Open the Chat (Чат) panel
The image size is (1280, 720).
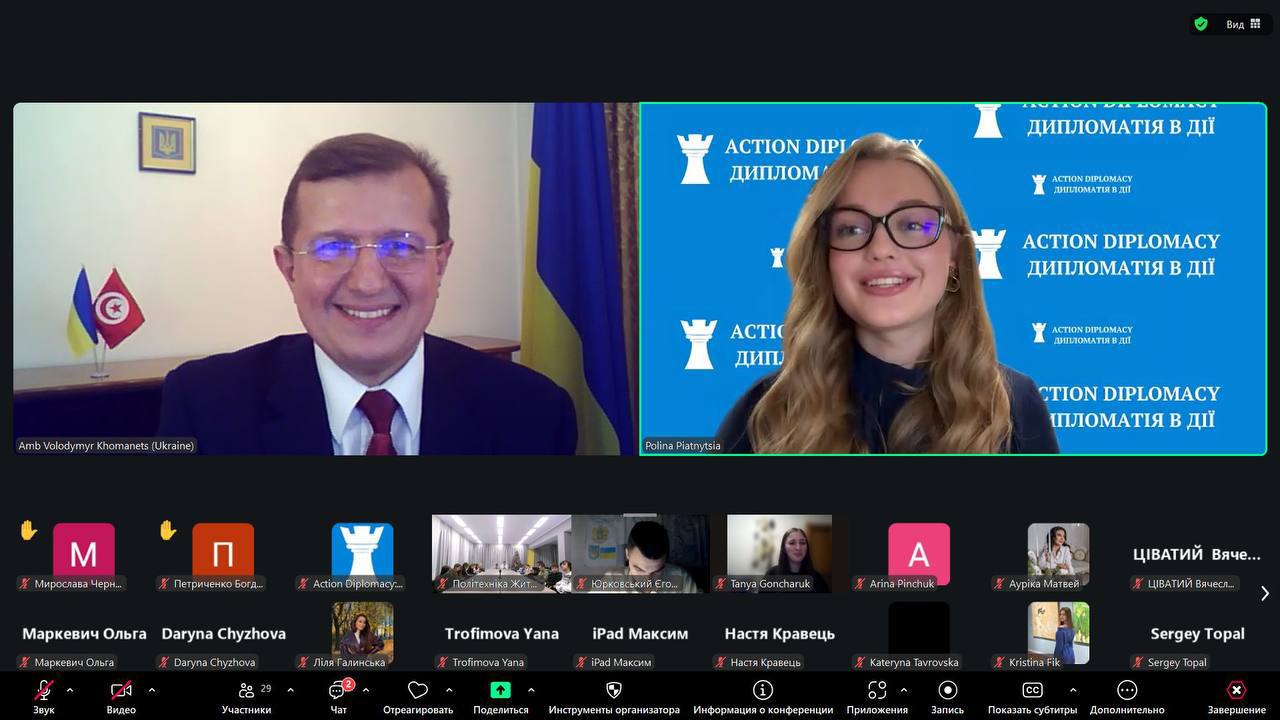click(338, 692)
